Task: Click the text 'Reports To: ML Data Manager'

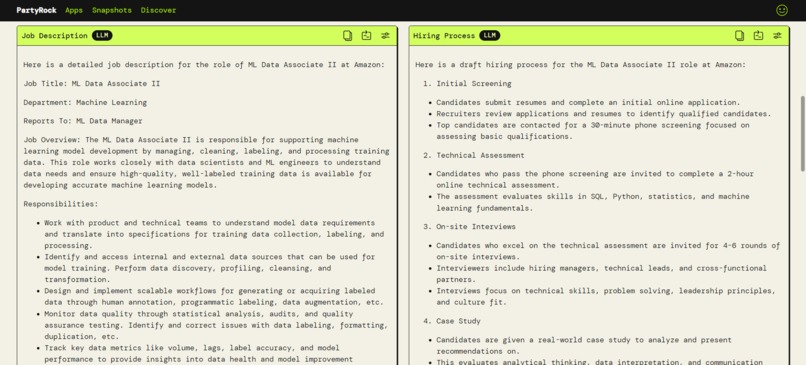Action: 83,121
